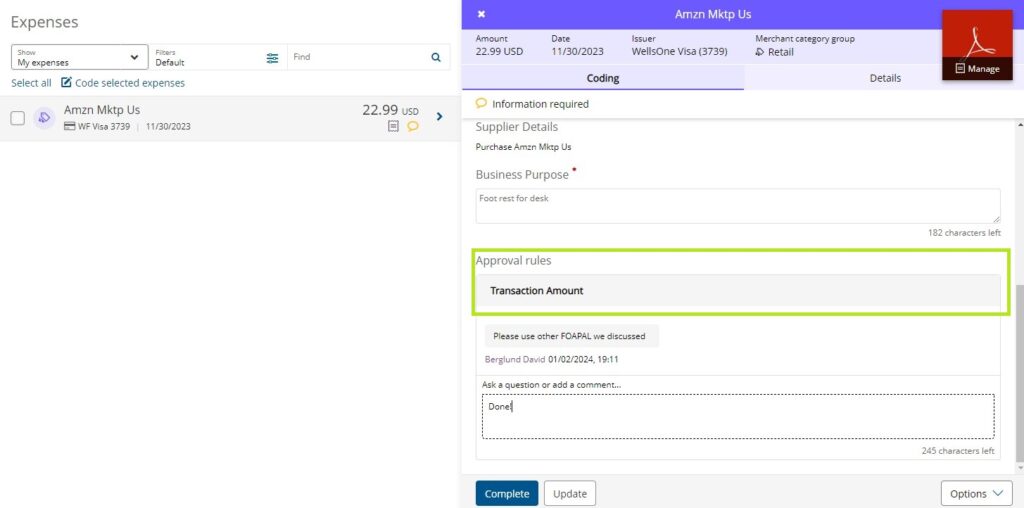Viewport: 1024px width, 508px height.
Task: Click the Manage receipt button
Action: 977,69
